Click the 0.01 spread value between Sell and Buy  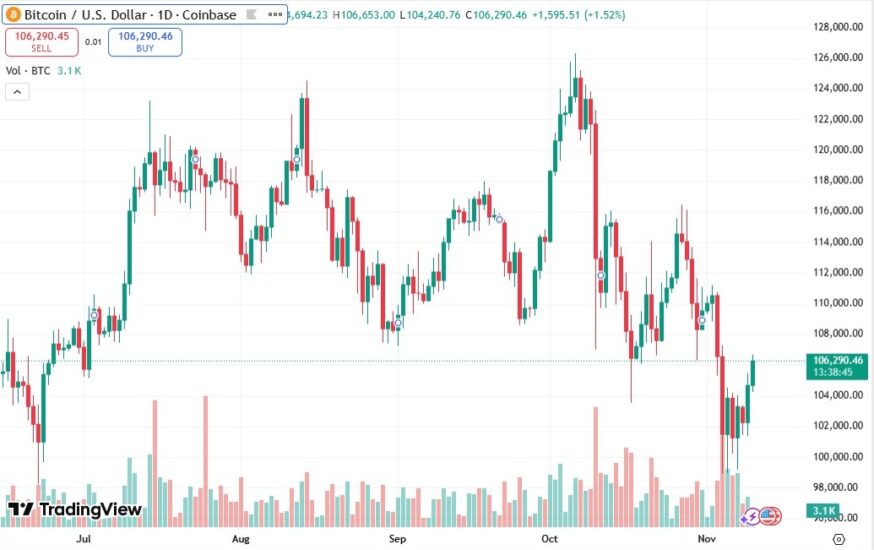92,42
